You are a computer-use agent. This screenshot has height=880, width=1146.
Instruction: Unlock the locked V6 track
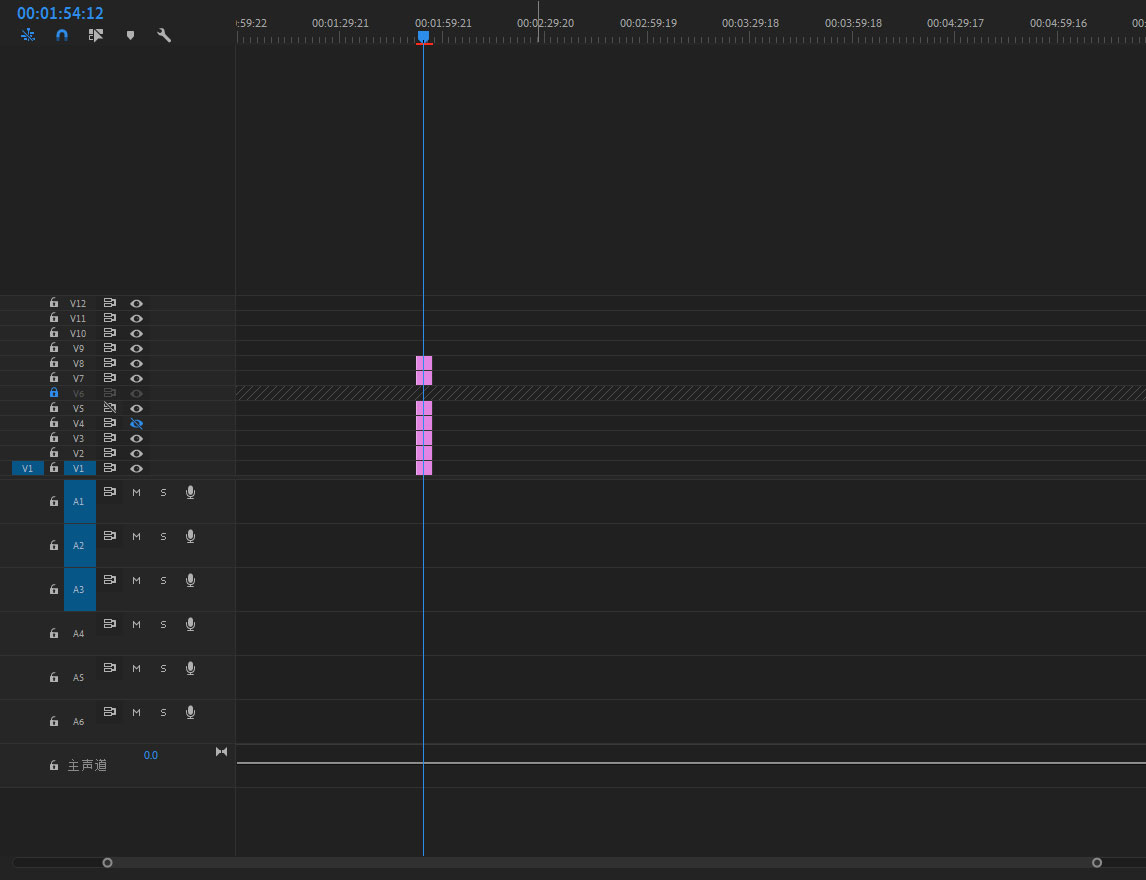pos(54,393)
